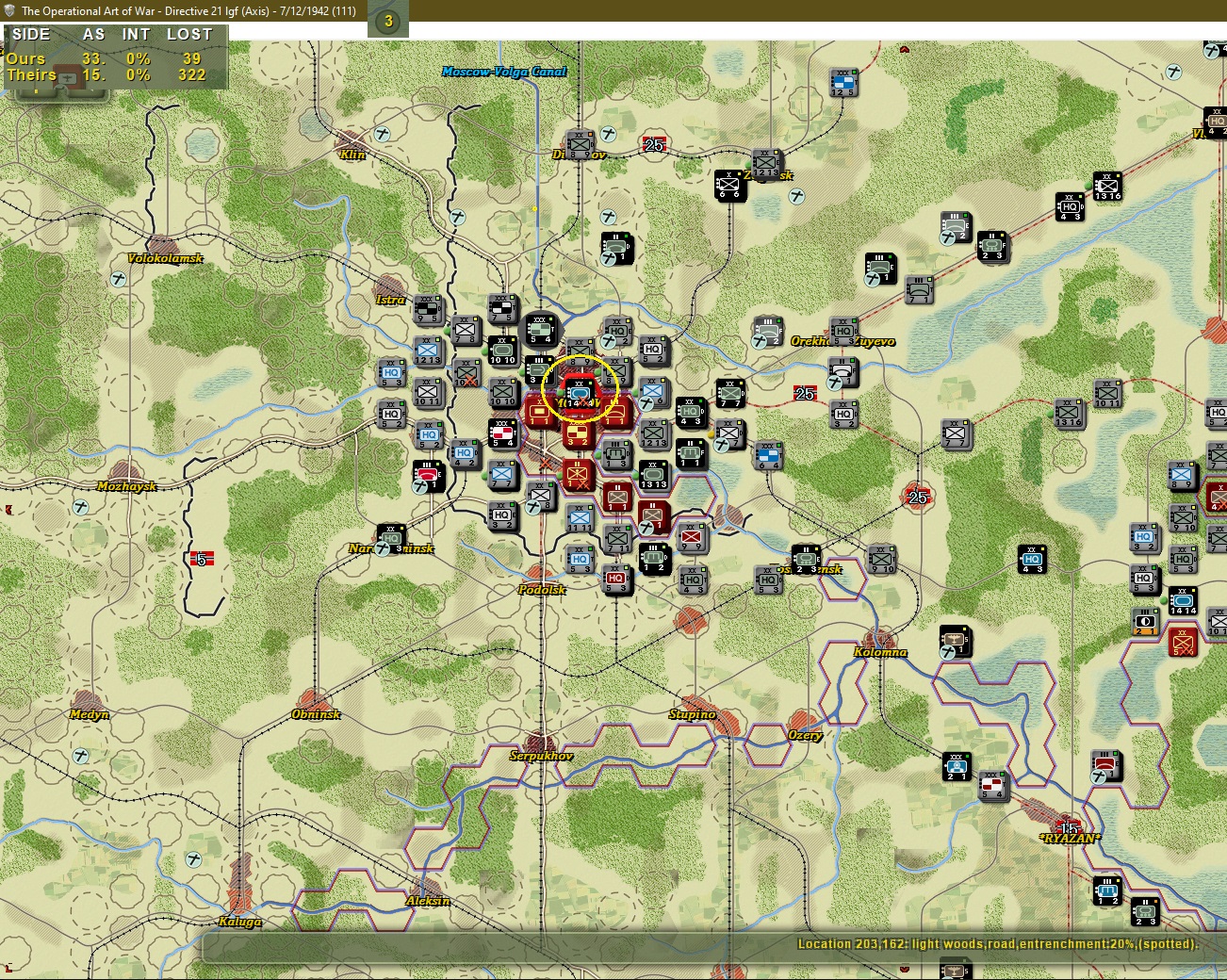The width and height of the screenshot is (1227, 980).
Task: Select the blue XXX 12 5 unit up north
Action: pyautogui.click(x=843, y=83)
